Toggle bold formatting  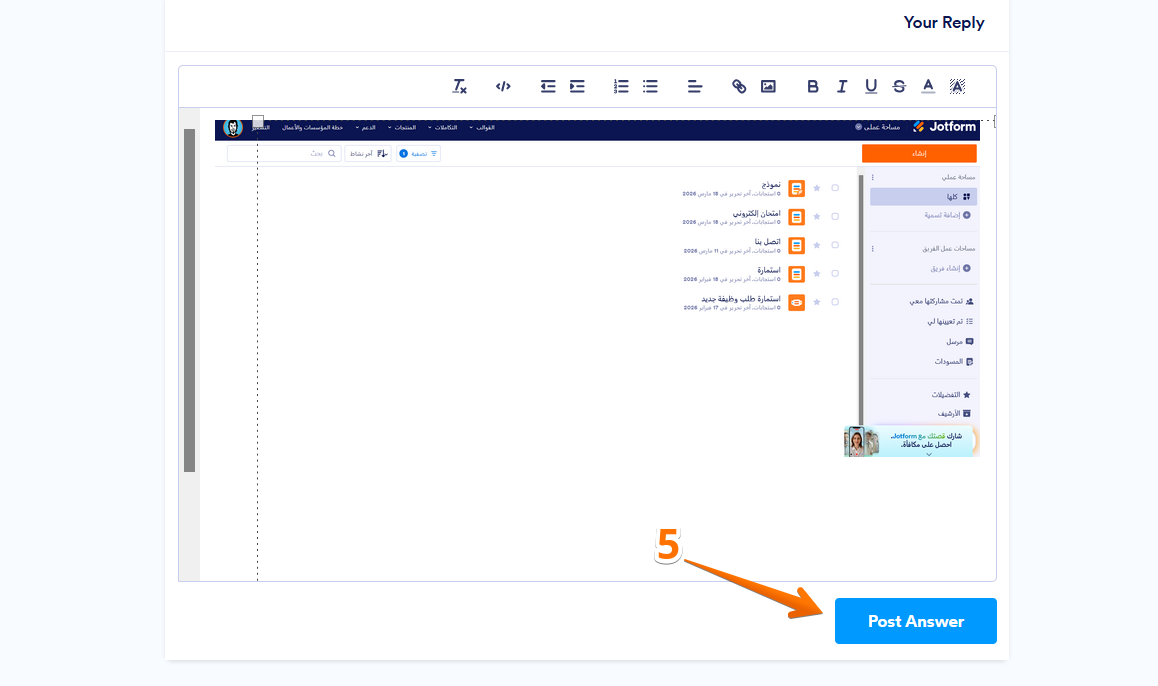pos(813,87)
